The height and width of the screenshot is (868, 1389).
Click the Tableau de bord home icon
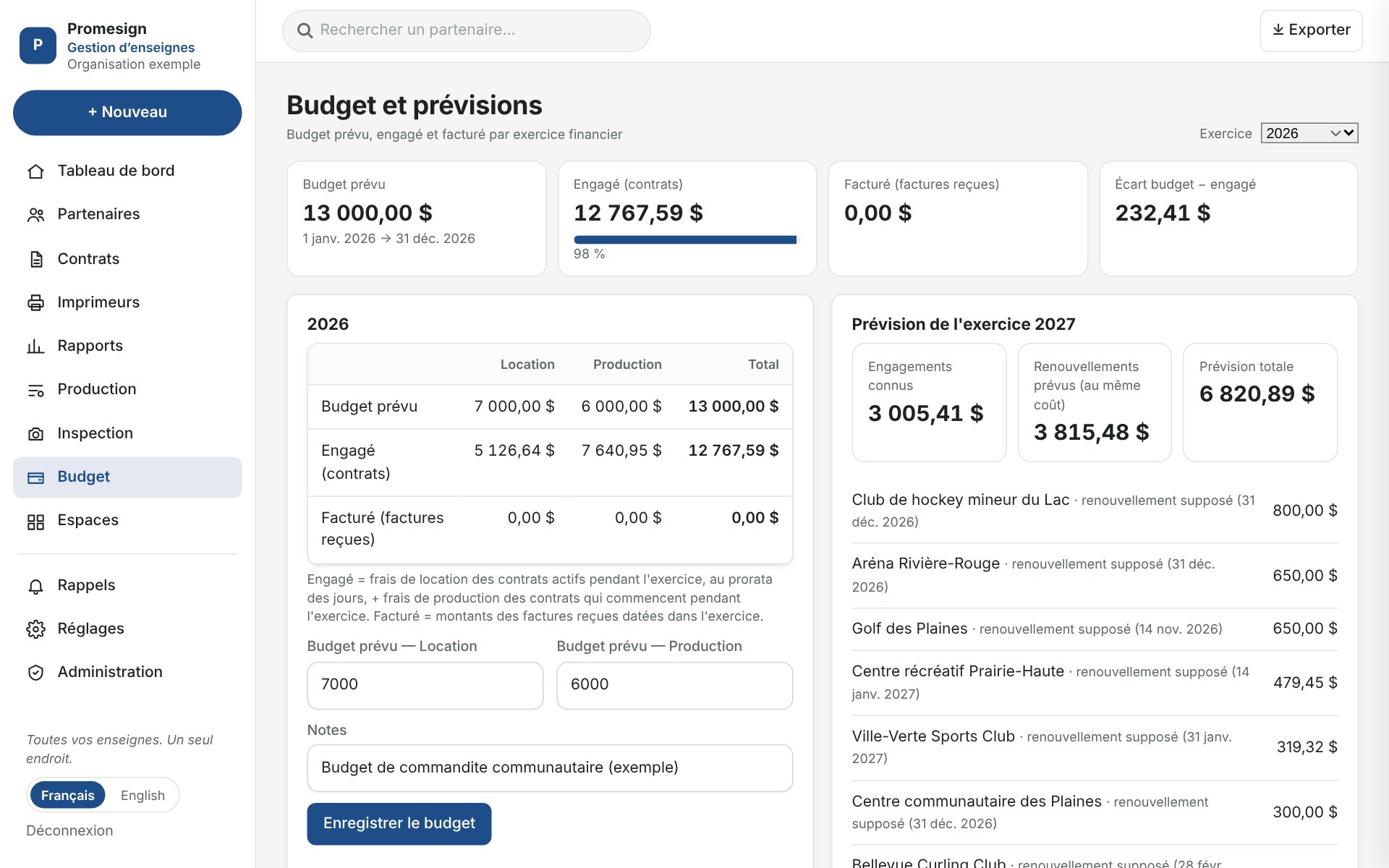point(35,171)
